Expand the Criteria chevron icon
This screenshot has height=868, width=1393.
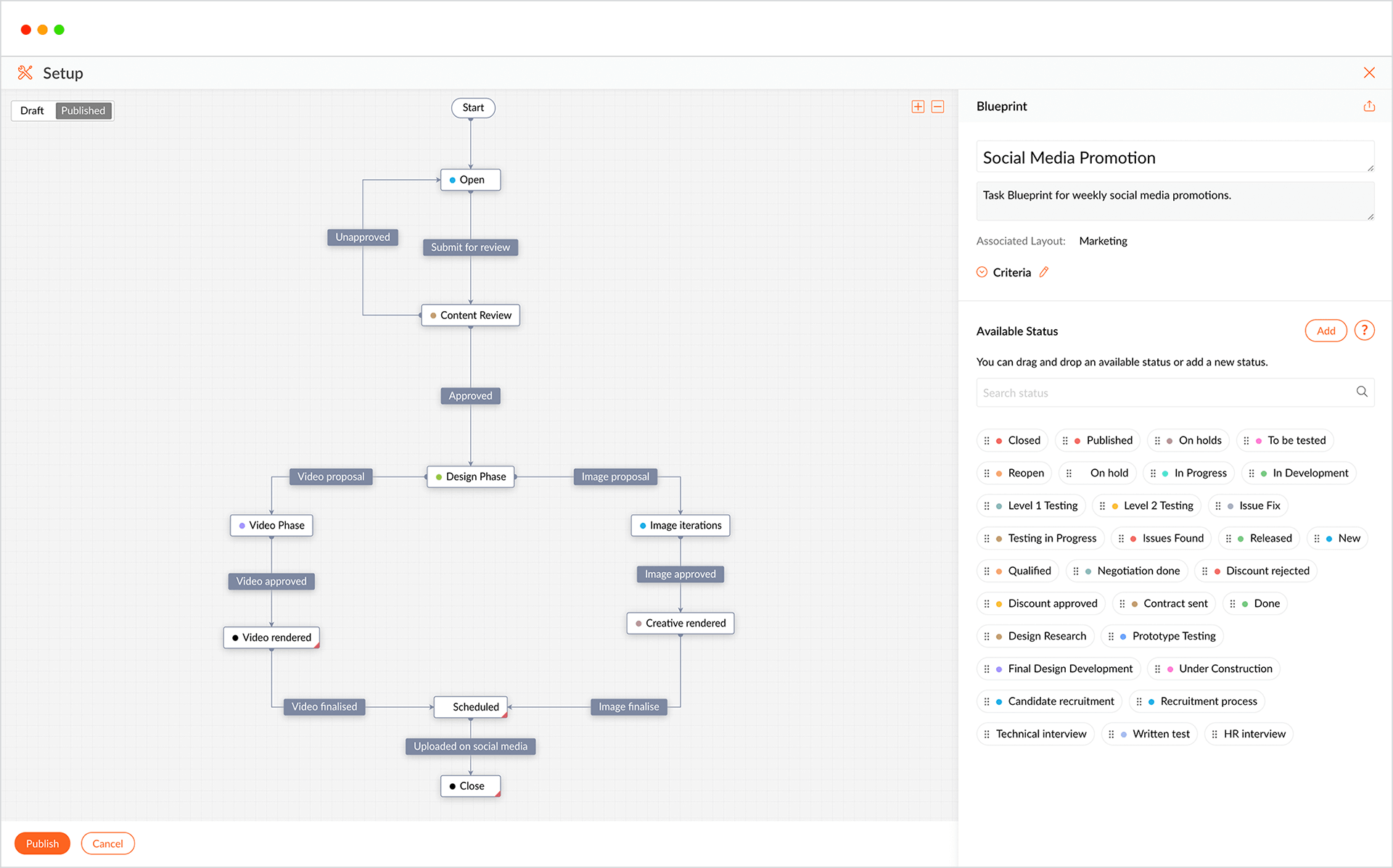pos(982,272)
